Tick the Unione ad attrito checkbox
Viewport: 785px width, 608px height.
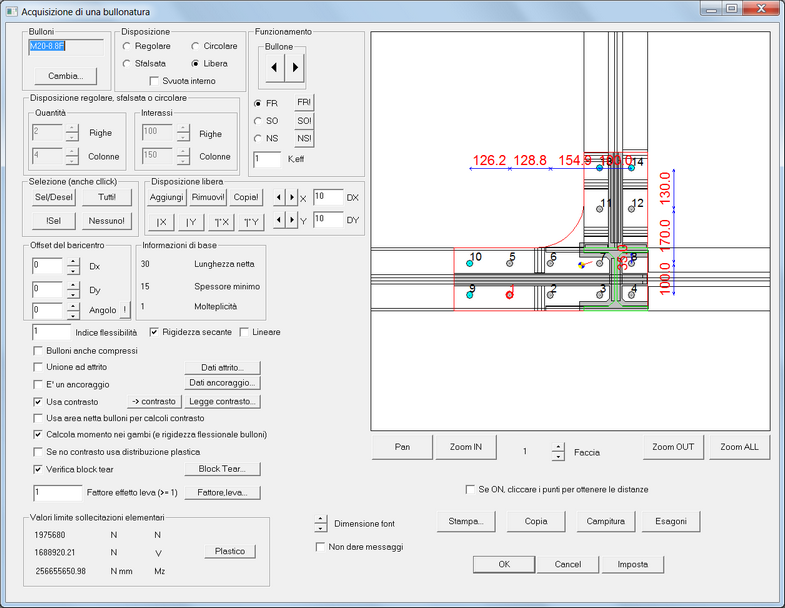38,367
